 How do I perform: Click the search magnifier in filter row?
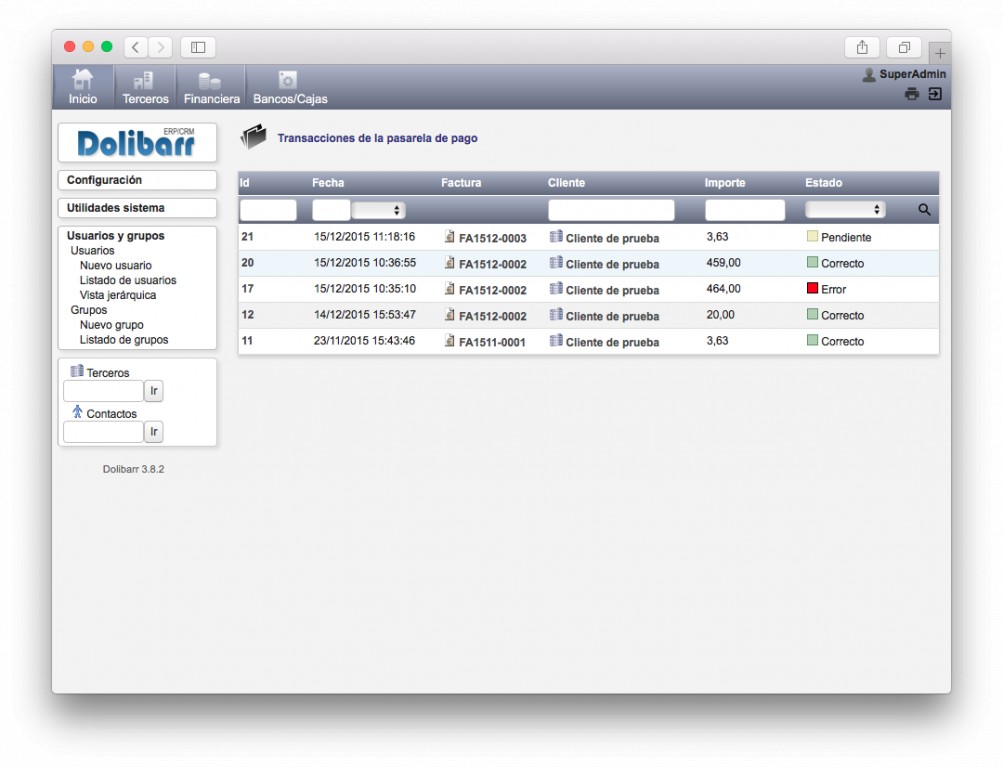tap(924, 210)
